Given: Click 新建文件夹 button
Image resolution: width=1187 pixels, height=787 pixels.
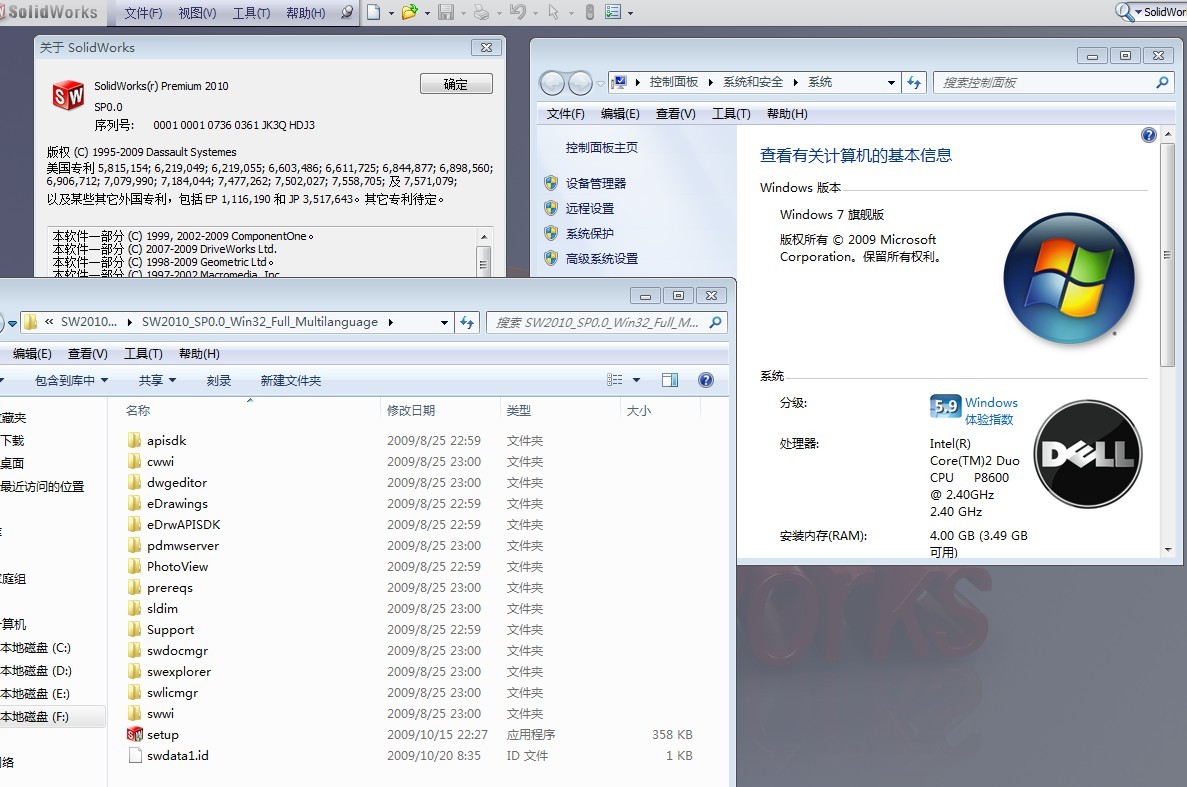Looking at the screenshot, I should tap(291, 380).
